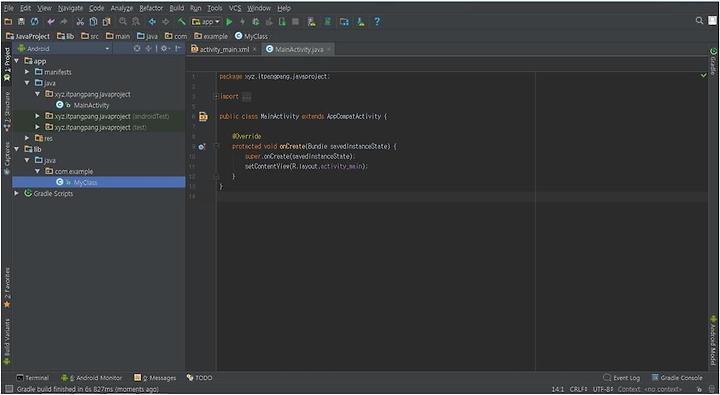Click the Find magnifier toolbar icon
This screenshot has height=395, width=720.
click(123, 22)
